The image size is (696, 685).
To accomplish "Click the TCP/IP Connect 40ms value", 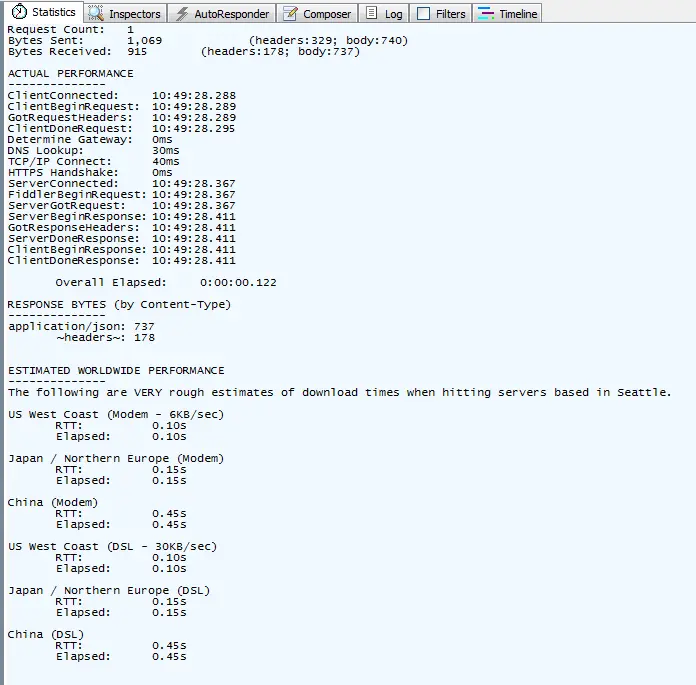I will 166,162.
